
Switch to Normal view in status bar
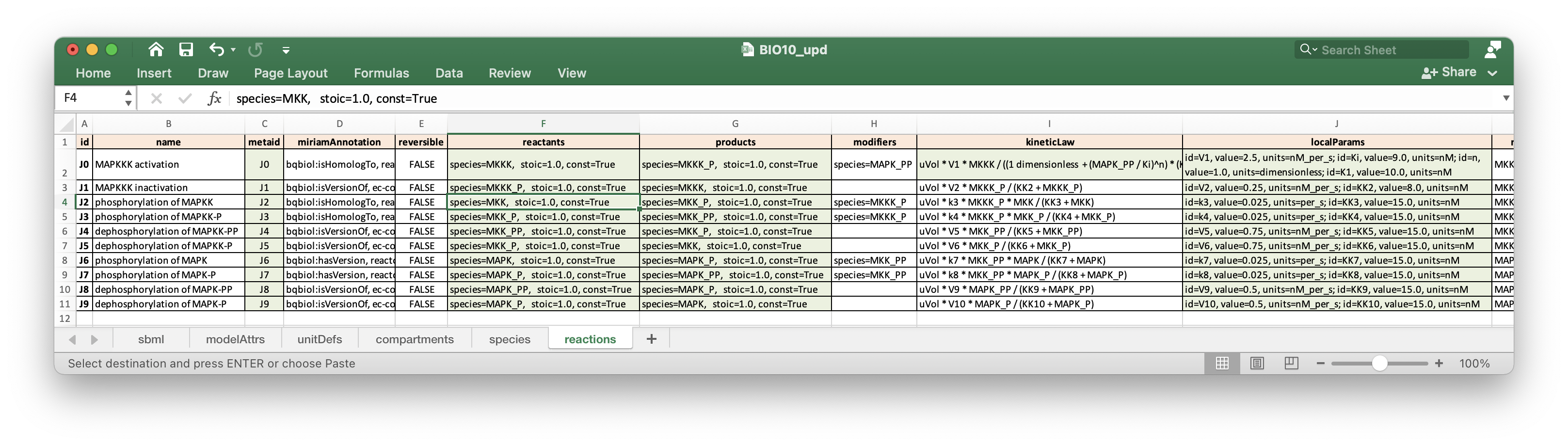point(1222,363)
